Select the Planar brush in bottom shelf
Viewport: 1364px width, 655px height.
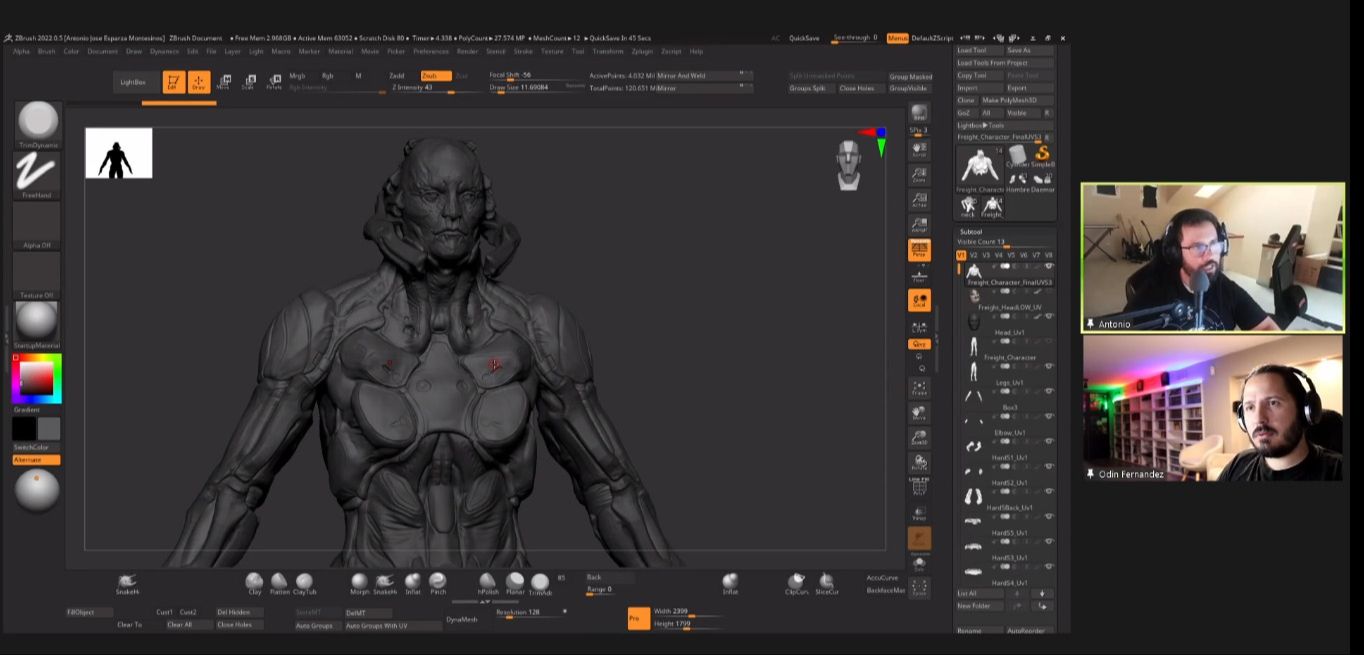(x=515, y=584)
